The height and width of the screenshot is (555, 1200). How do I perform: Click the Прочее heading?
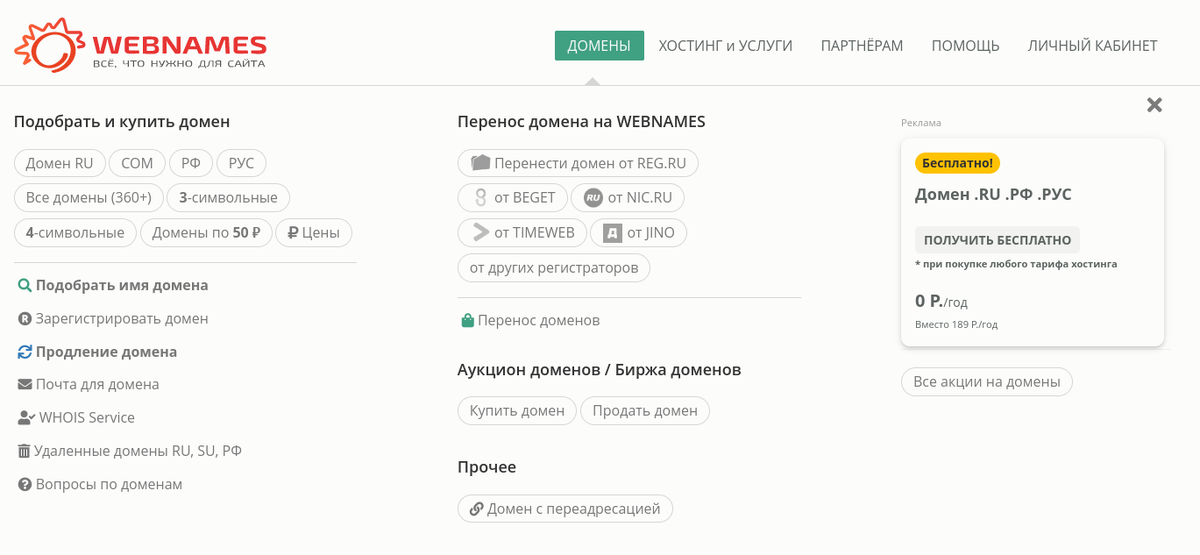(x=487, y=467)
